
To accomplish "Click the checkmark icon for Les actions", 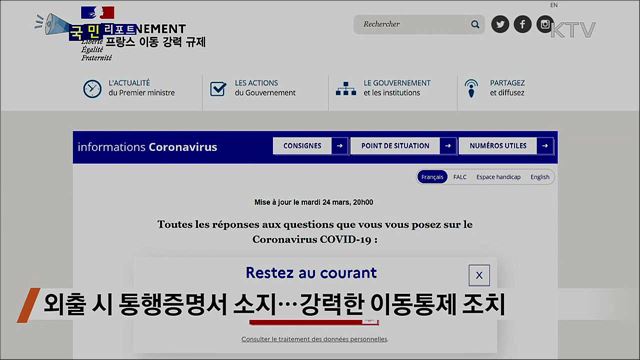I will pyautogui.click(x=218, y=89).
